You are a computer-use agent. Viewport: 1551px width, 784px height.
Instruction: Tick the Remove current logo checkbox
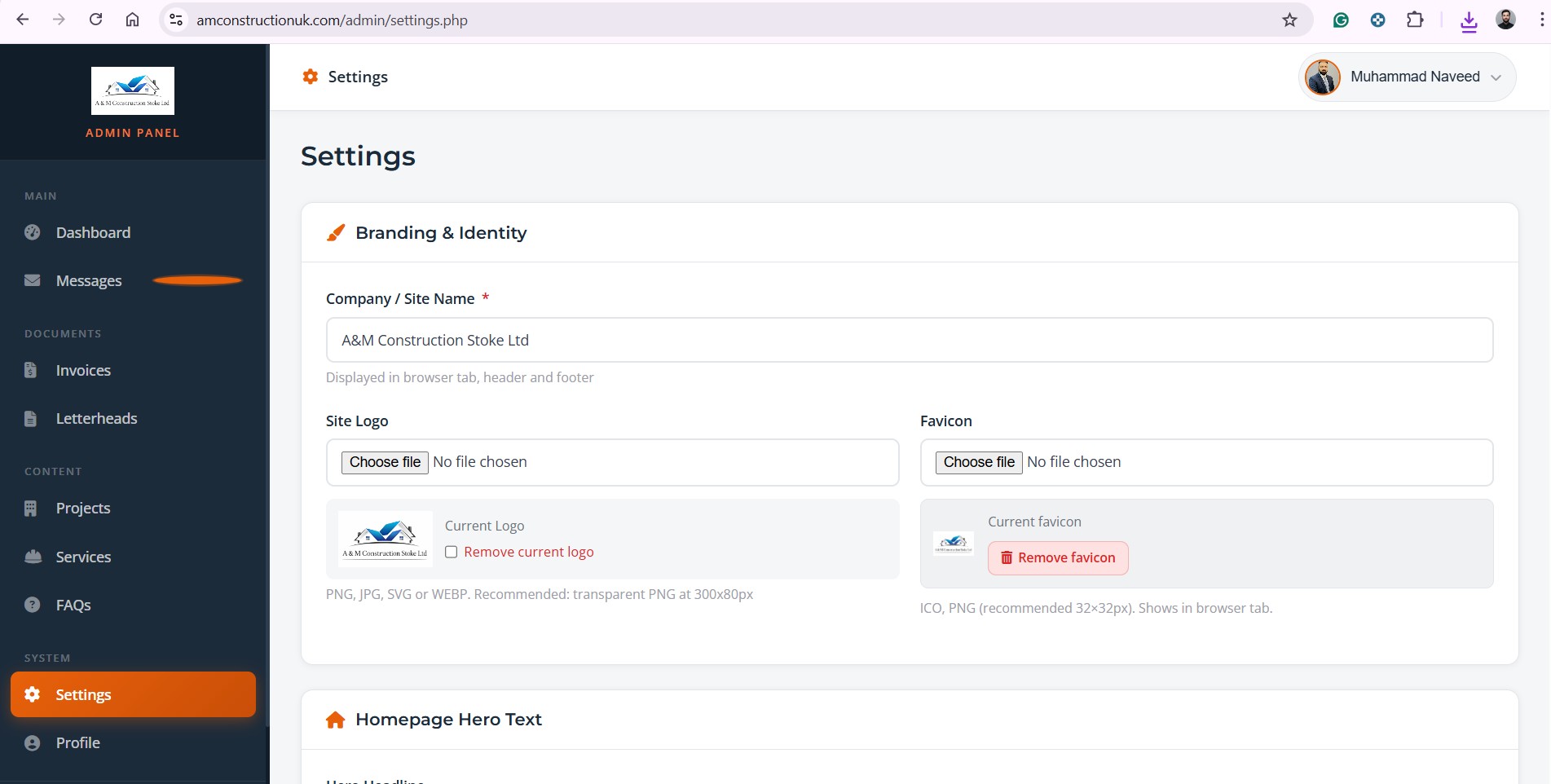[x=451, y=553]
